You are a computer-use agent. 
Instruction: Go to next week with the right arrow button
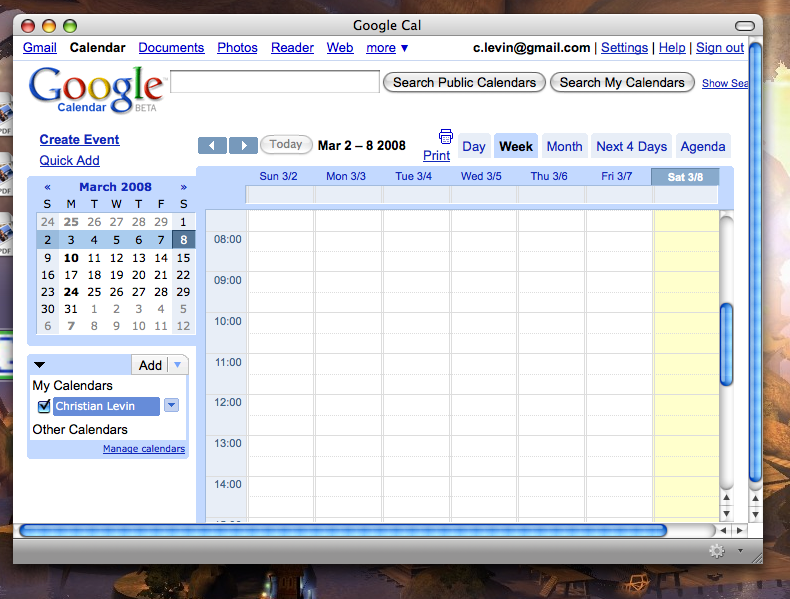click(243, 146)
